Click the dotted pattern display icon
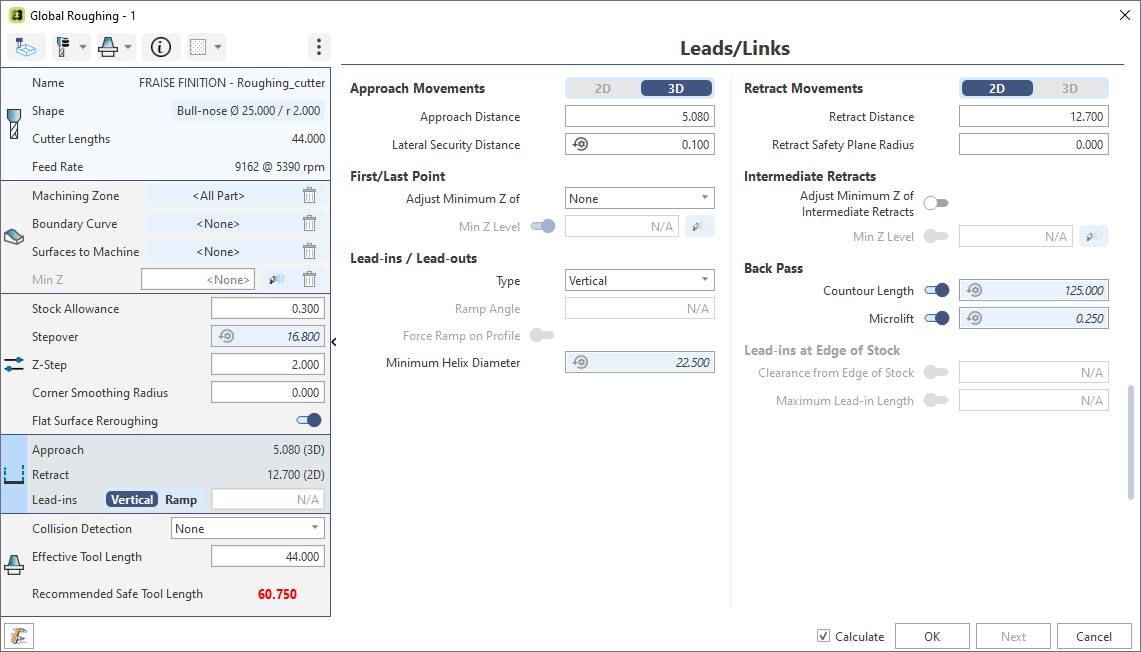The width and height of the screenshot is (1141, 652). [198, 47]
